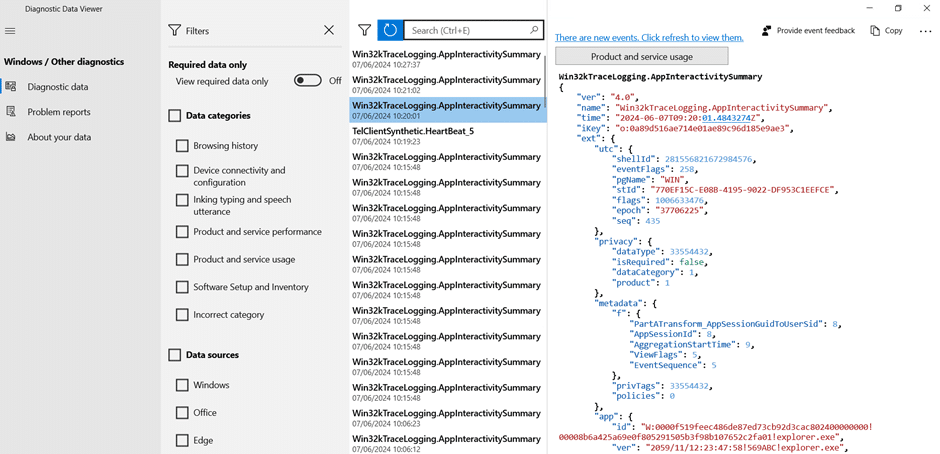Check the Data categories checkbox

[174, 116]
